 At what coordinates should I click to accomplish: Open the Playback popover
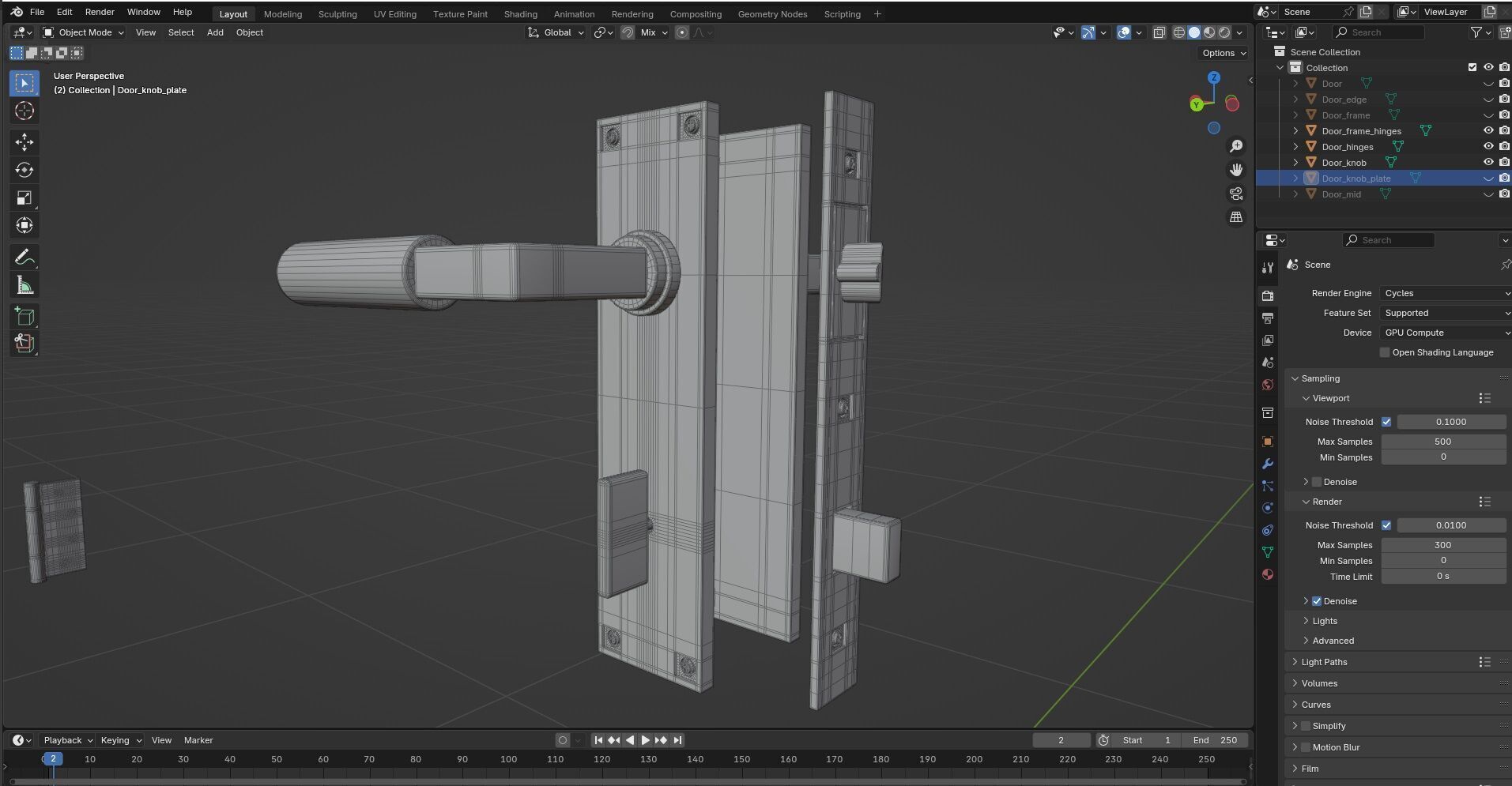point(67,740)
